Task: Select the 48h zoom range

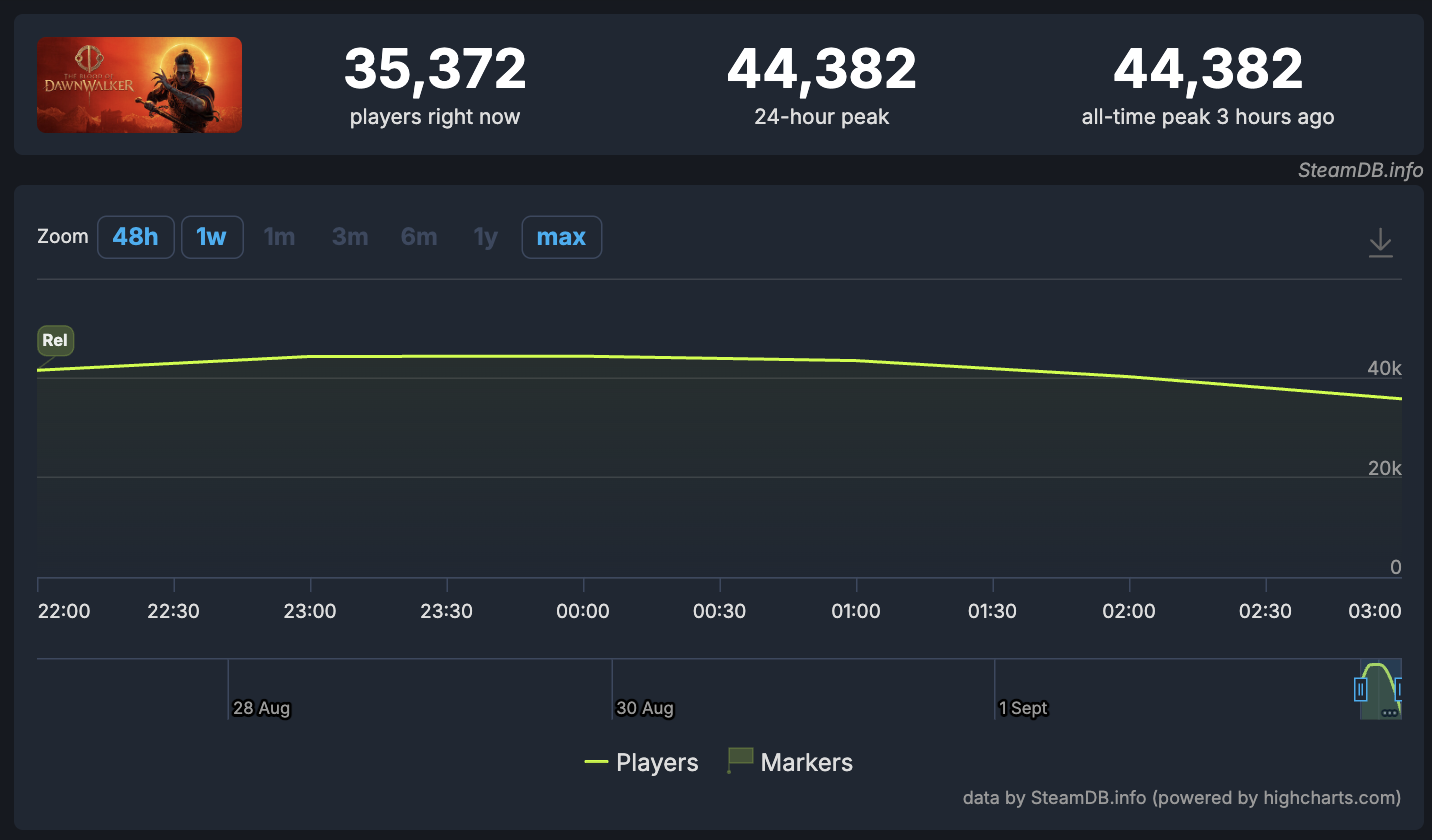Action: [x=136, y=237]
